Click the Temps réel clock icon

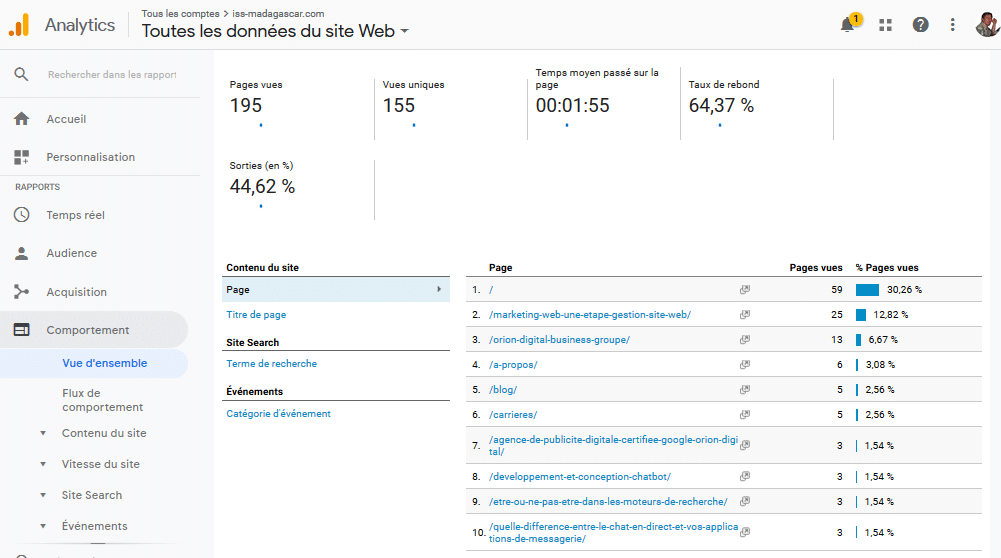22,215
